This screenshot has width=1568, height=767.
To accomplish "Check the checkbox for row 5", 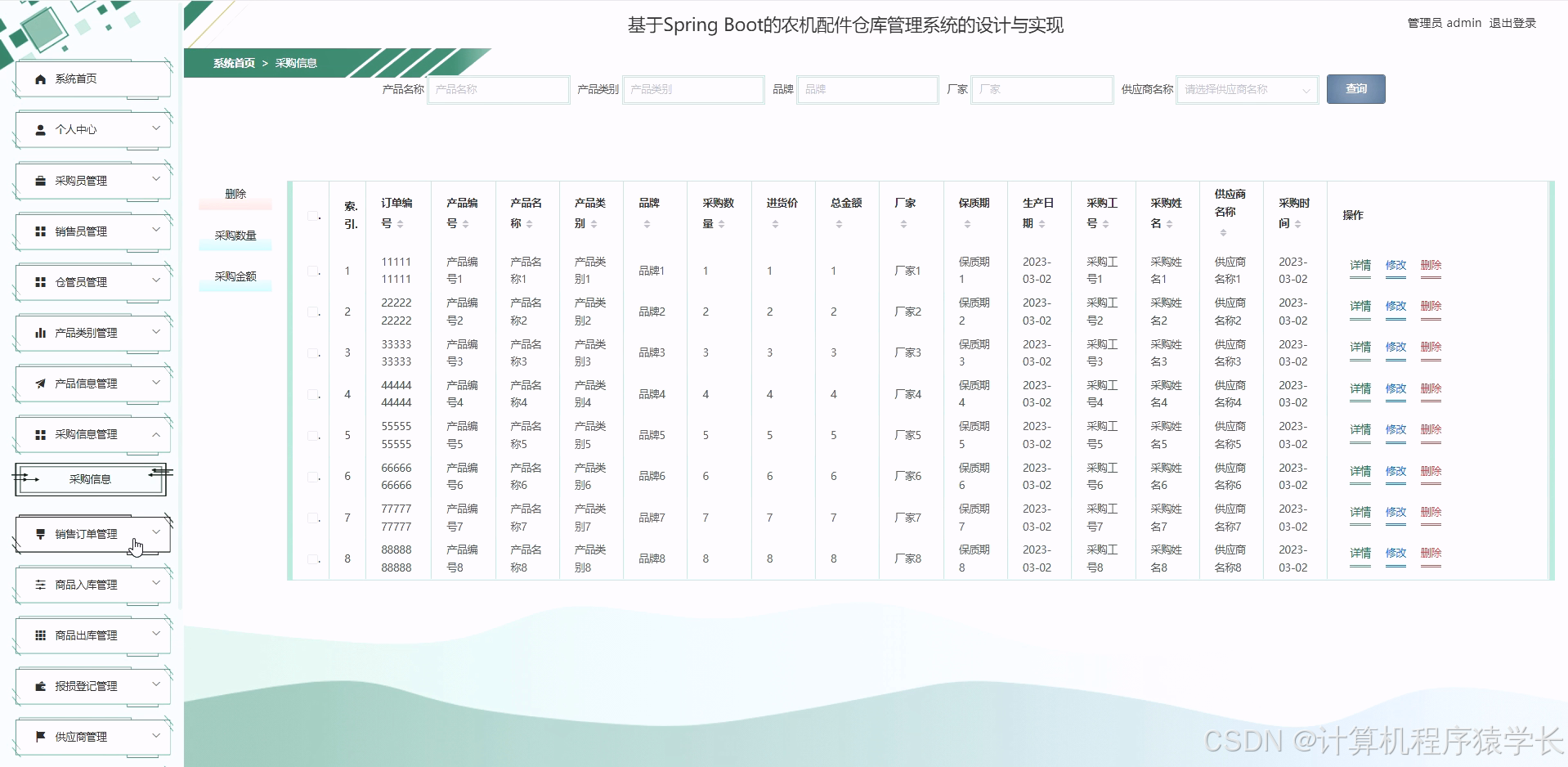I will pos(311,435).
